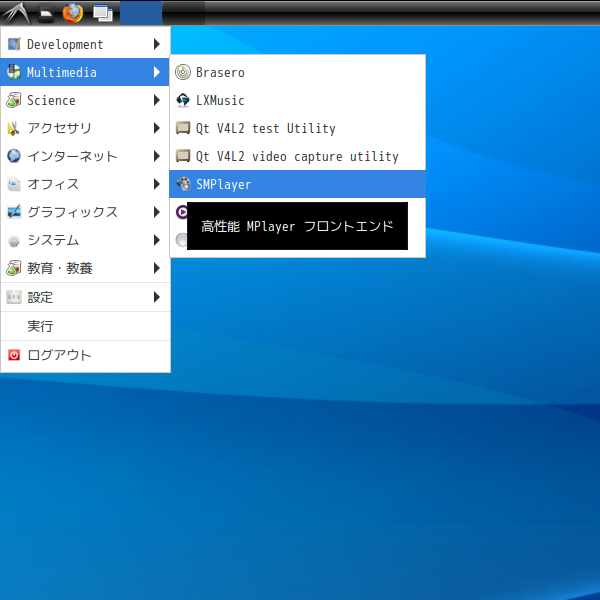Click the Development category icon
The height and width of the screenshot is (600, 600).
click(x=14, y=44)
